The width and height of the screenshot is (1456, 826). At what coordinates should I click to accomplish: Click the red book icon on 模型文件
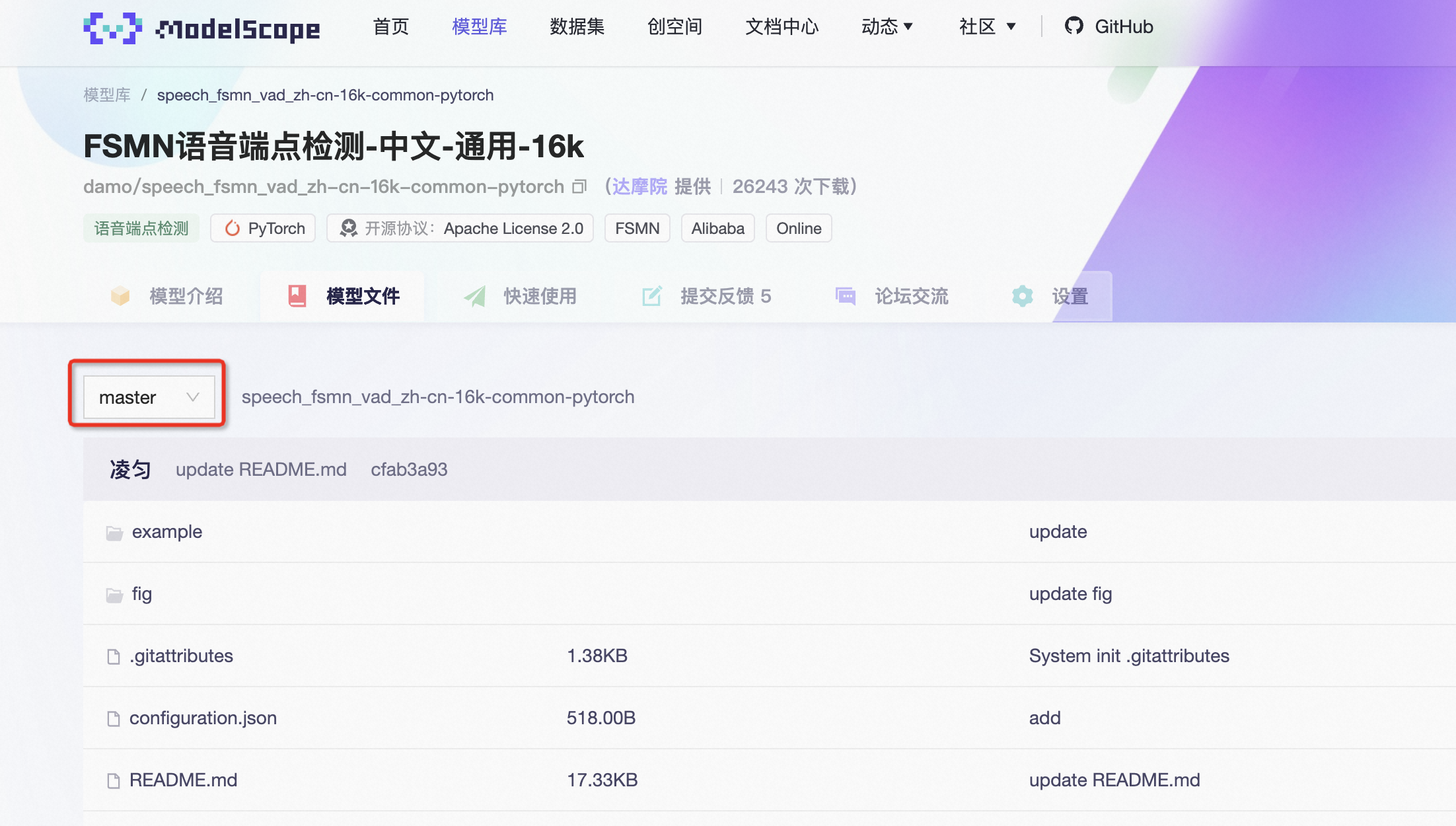click(x=297, y=296)
